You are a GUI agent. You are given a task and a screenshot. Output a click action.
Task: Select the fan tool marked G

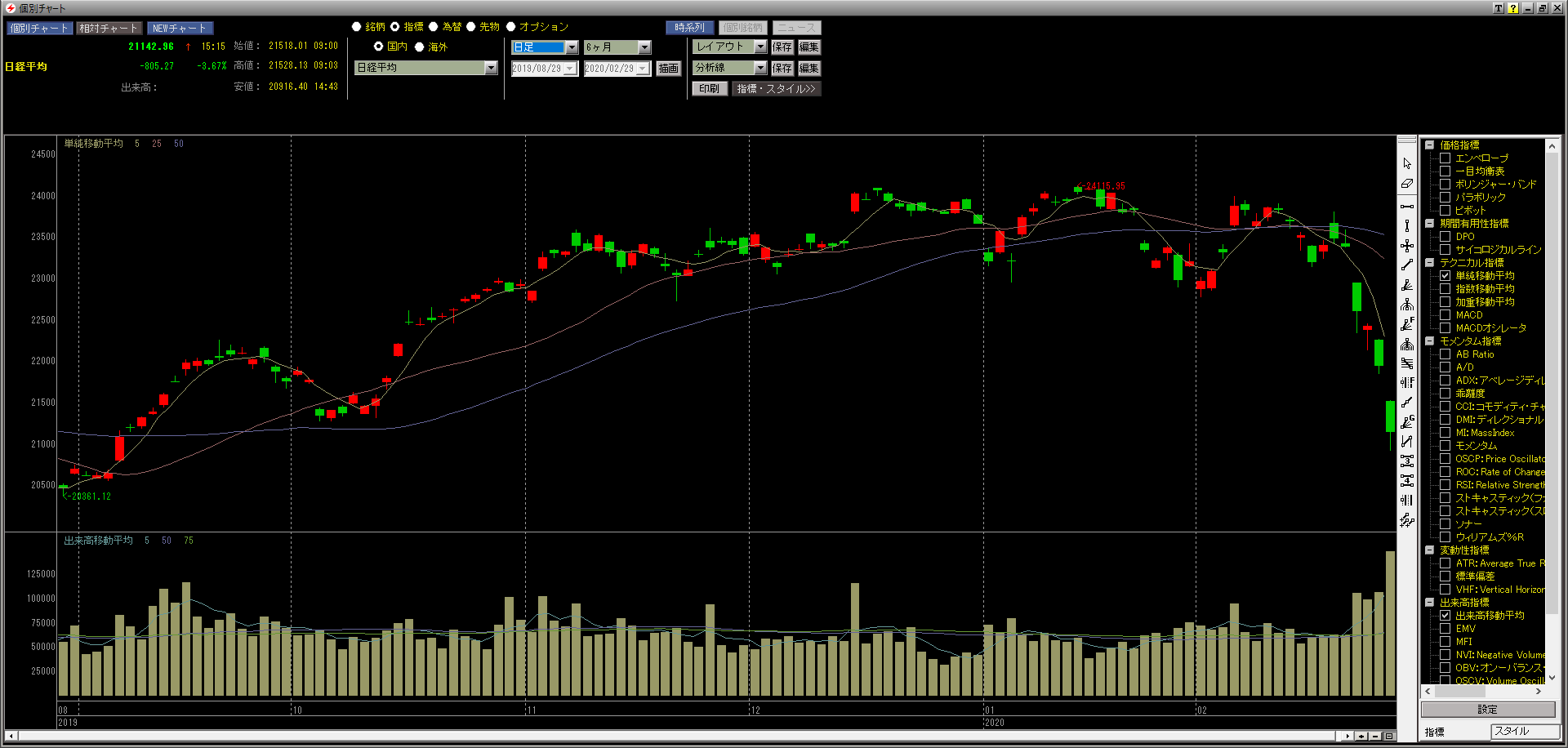click(1406, 422)
